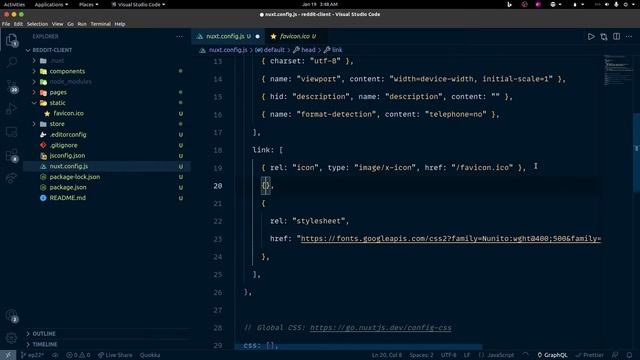Open the Selection menu

pyautogui.click(x=37, y=24)
